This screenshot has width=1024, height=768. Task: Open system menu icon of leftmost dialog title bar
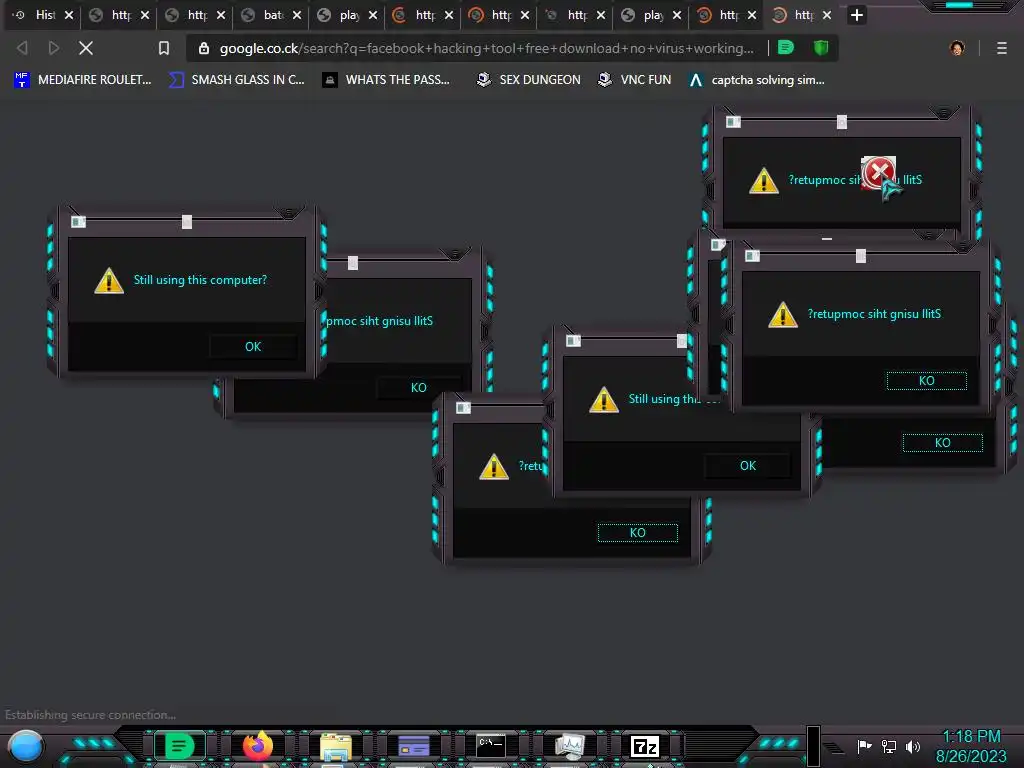(x=78, y=222)
